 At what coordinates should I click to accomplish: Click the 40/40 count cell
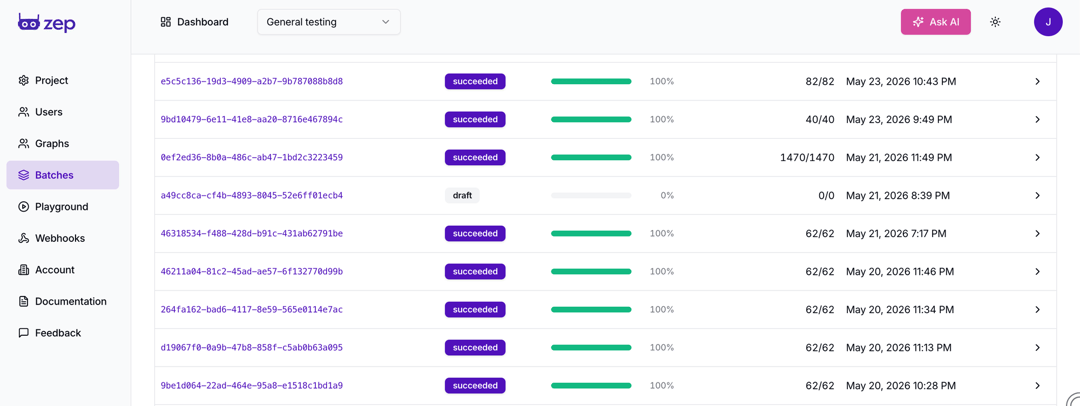820,119
